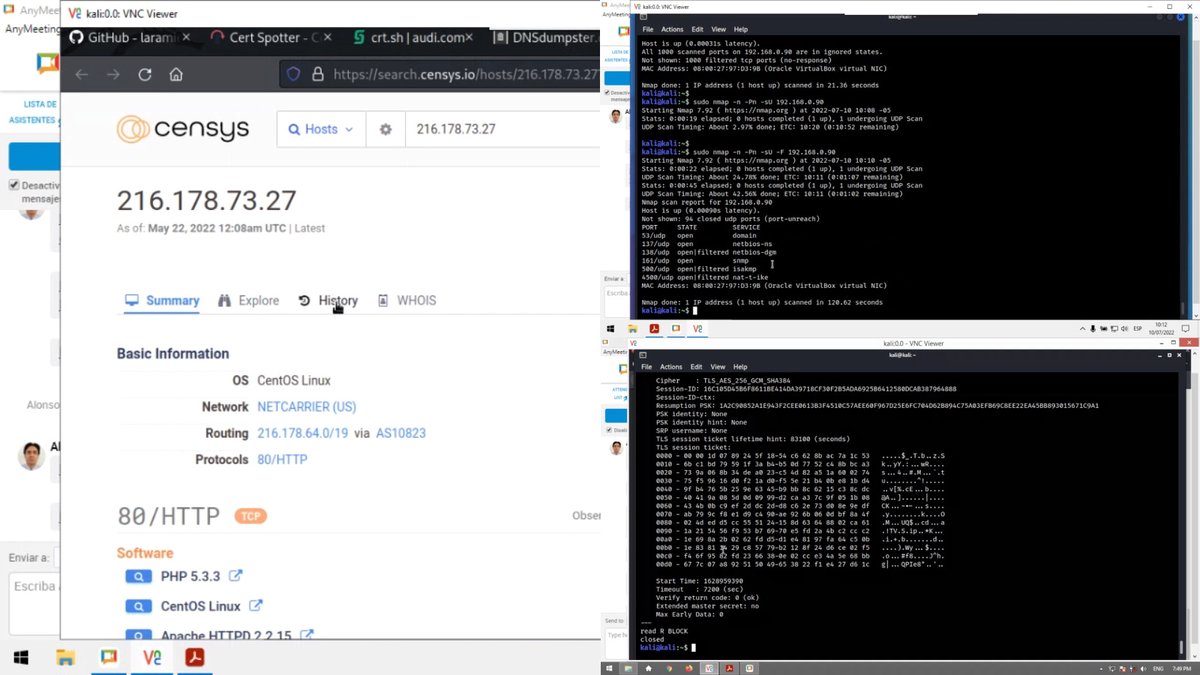Screen dimensions: 1200x675
Task: Open the Firefox home page icon
Action: [x=176, y=75]
